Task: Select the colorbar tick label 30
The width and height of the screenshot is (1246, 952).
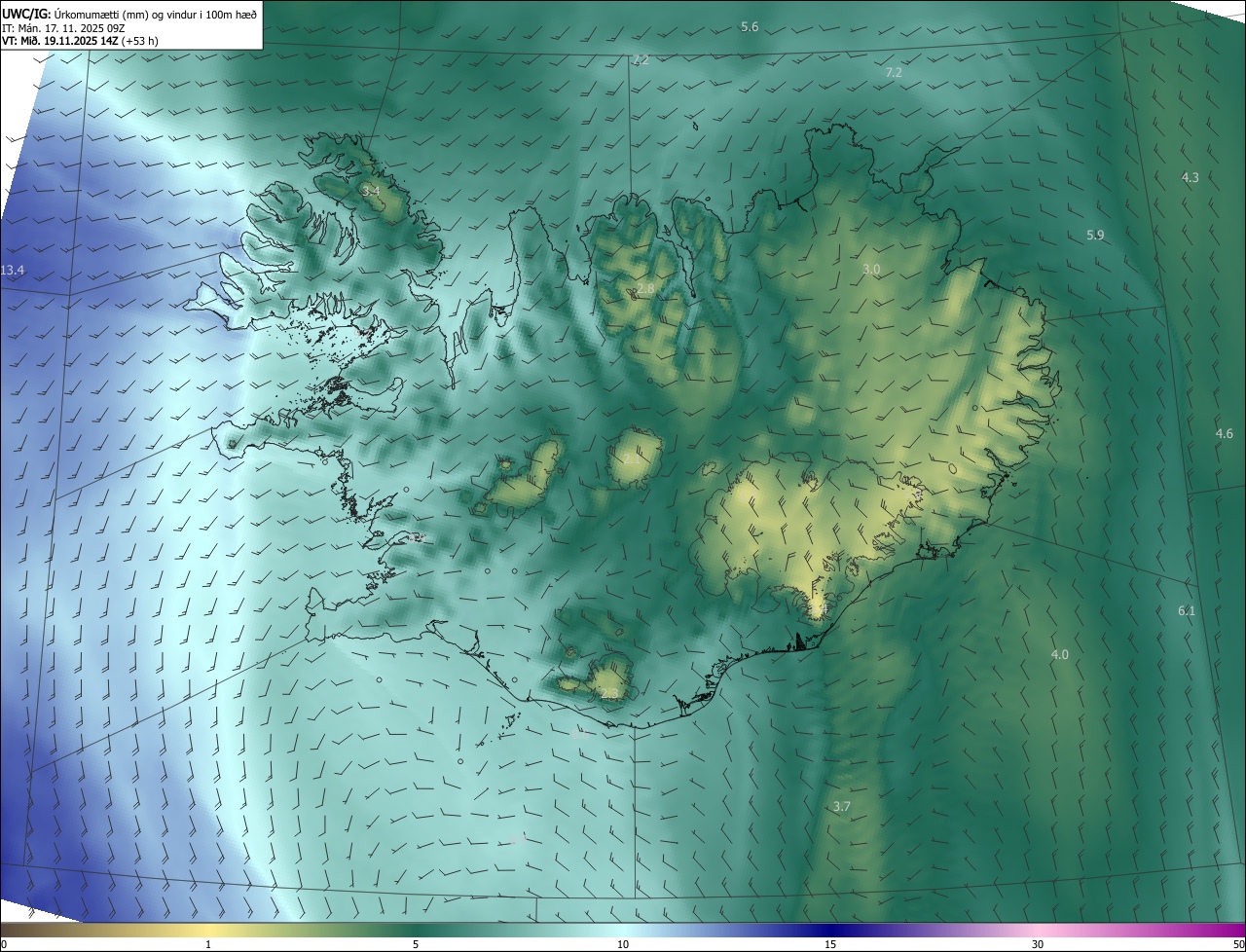Action: point(1038,944)
